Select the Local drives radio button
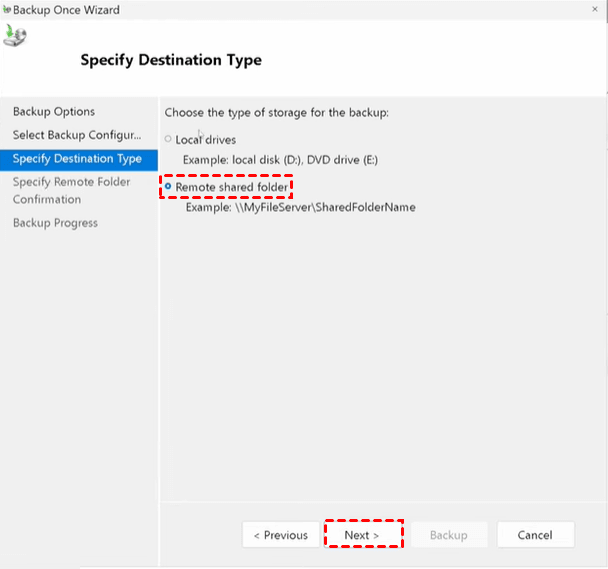The width and height of the screenshot is (608, 569). (168, 139)
